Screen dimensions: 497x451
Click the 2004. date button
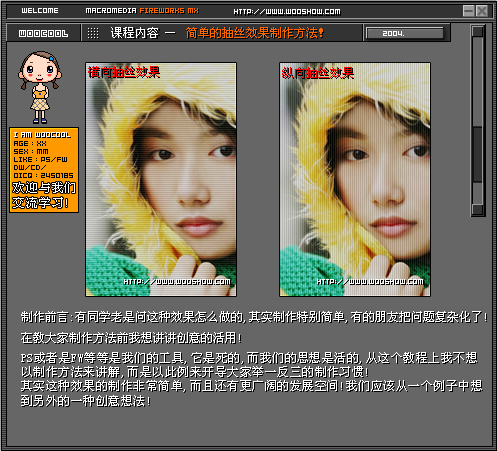point(405,33)
